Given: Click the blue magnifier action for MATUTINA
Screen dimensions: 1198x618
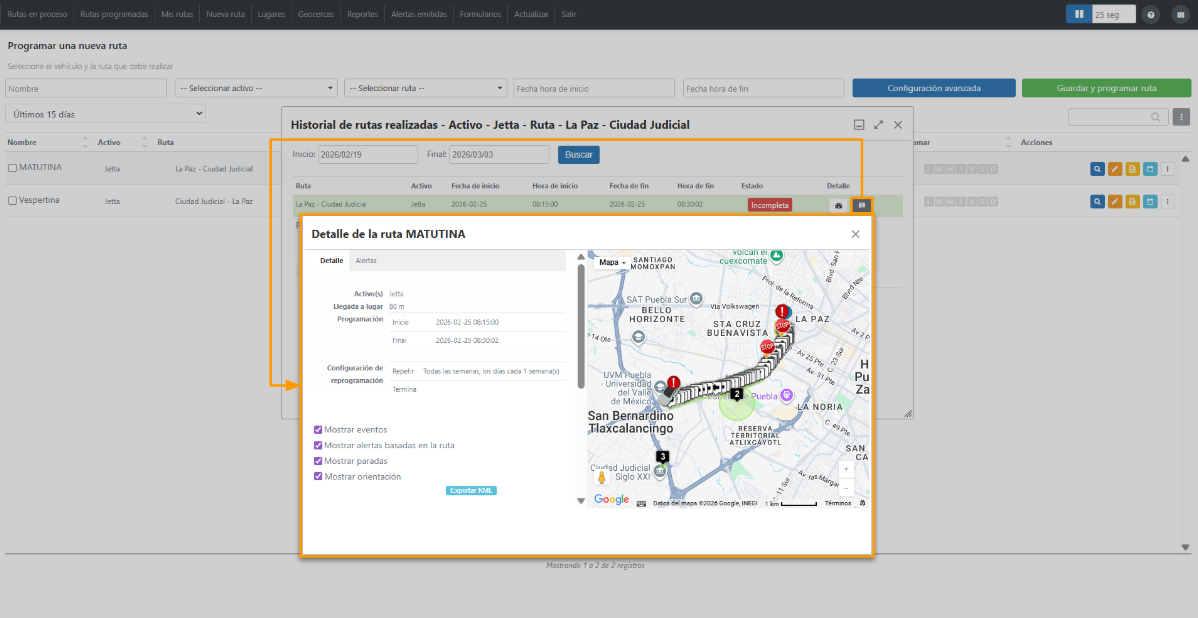Looking at the screenshot, I should click(1097, 169).
